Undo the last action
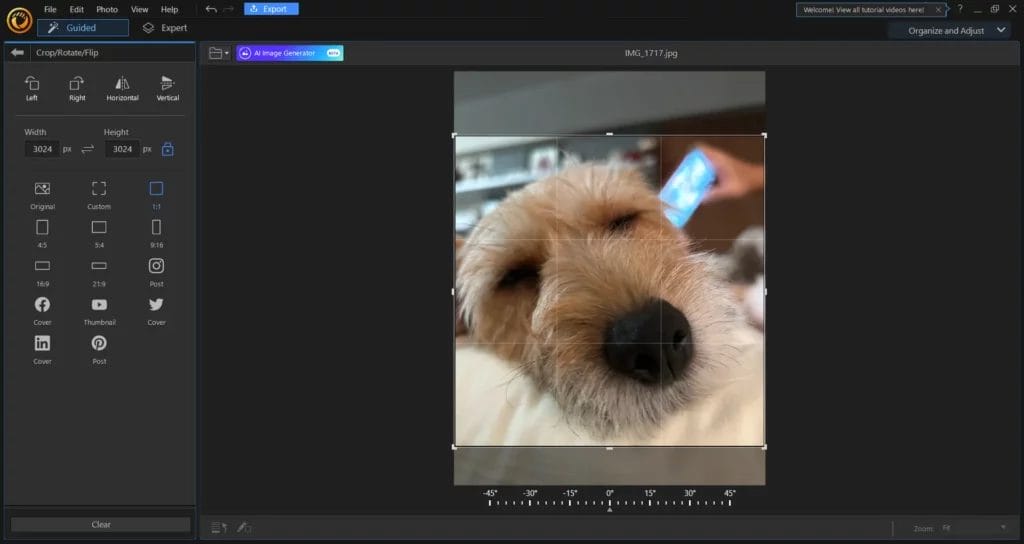Screen dimensions: 1024x544 coord(211,9)
